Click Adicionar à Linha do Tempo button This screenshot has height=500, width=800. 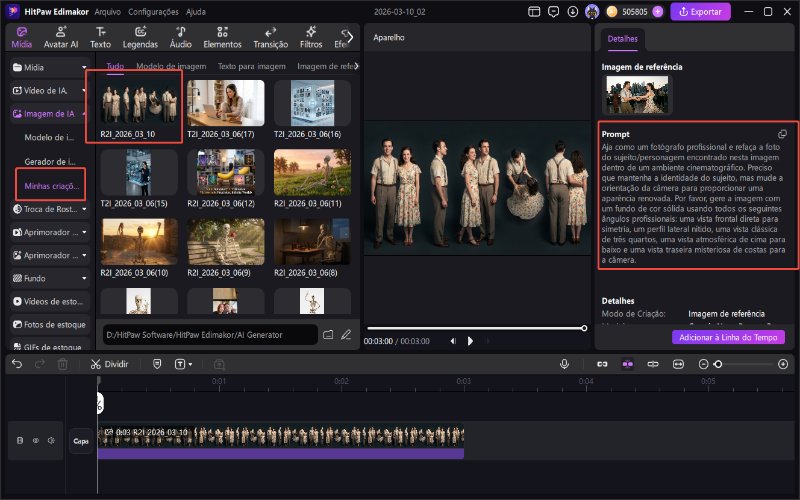[x=728, y=337]
